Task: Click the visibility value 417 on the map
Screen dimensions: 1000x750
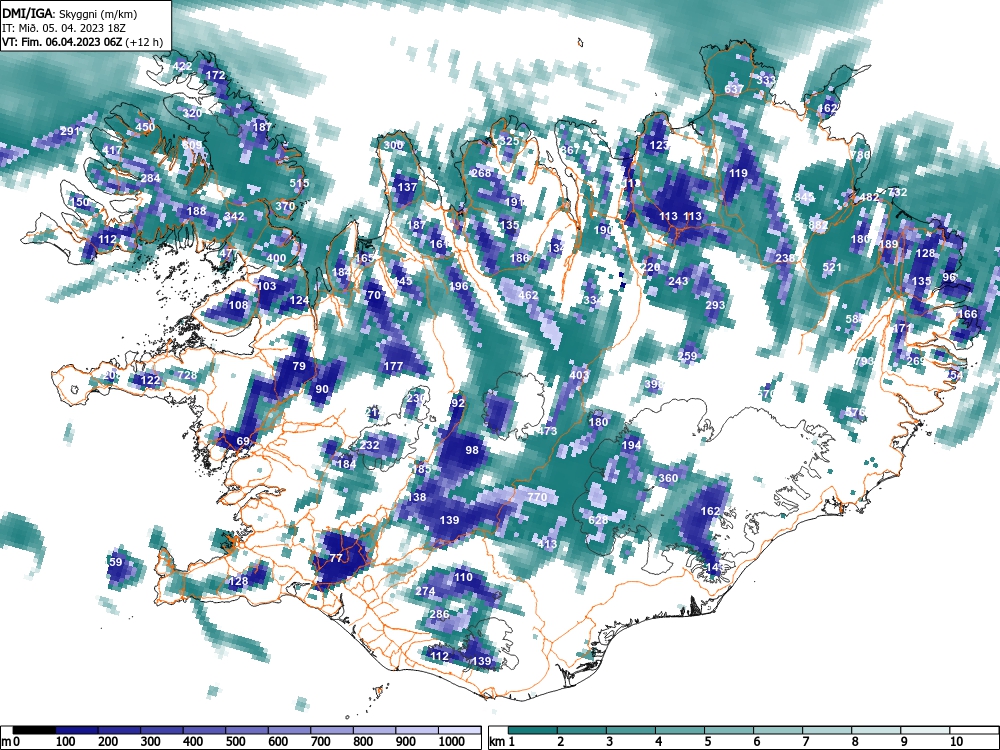Action: (112, 151)
